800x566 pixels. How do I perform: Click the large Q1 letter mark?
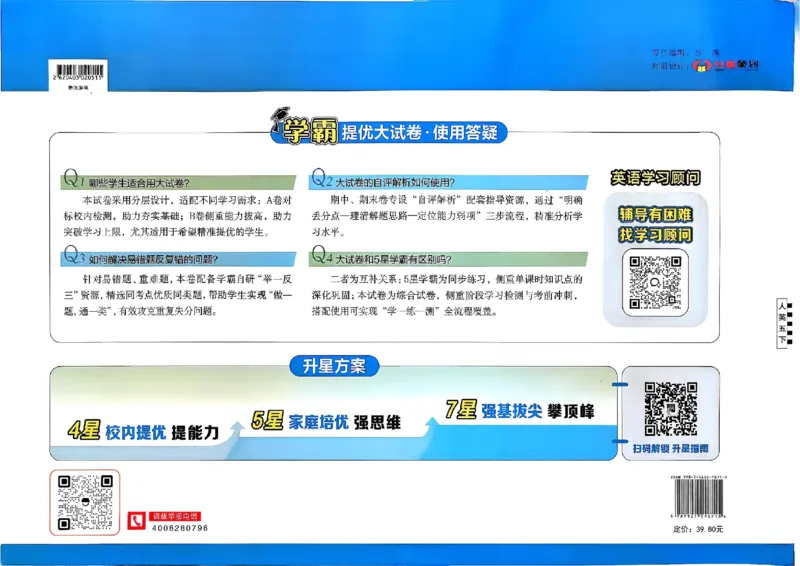[73, 178]
